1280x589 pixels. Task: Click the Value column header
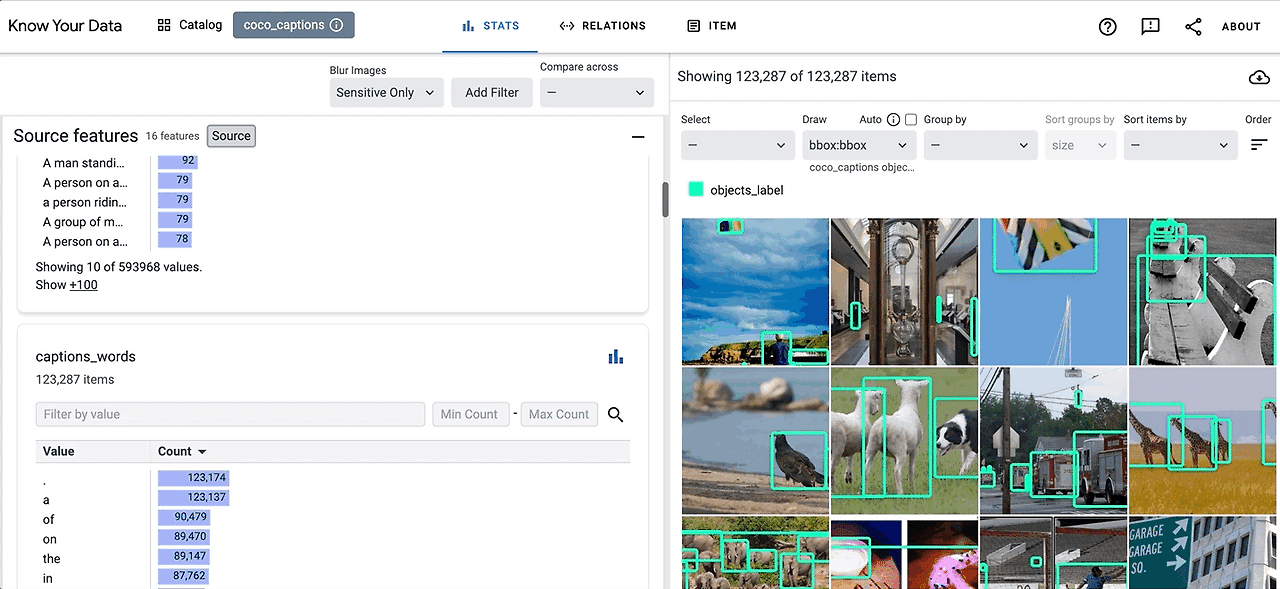[58, 451]
